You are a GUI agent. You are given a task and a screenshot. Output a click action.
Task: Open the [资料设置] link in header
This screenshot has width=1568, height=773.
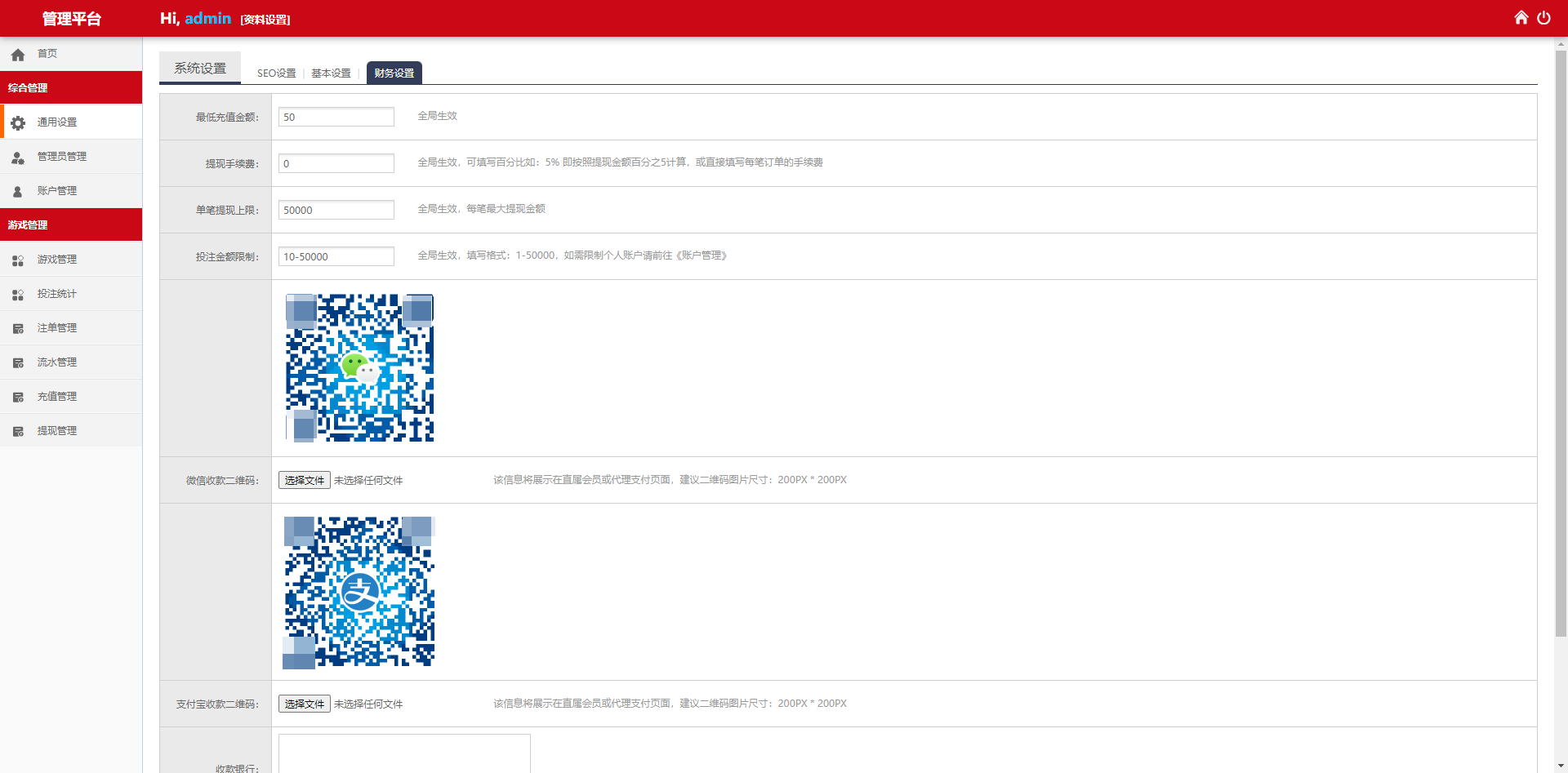coord(265,20)
